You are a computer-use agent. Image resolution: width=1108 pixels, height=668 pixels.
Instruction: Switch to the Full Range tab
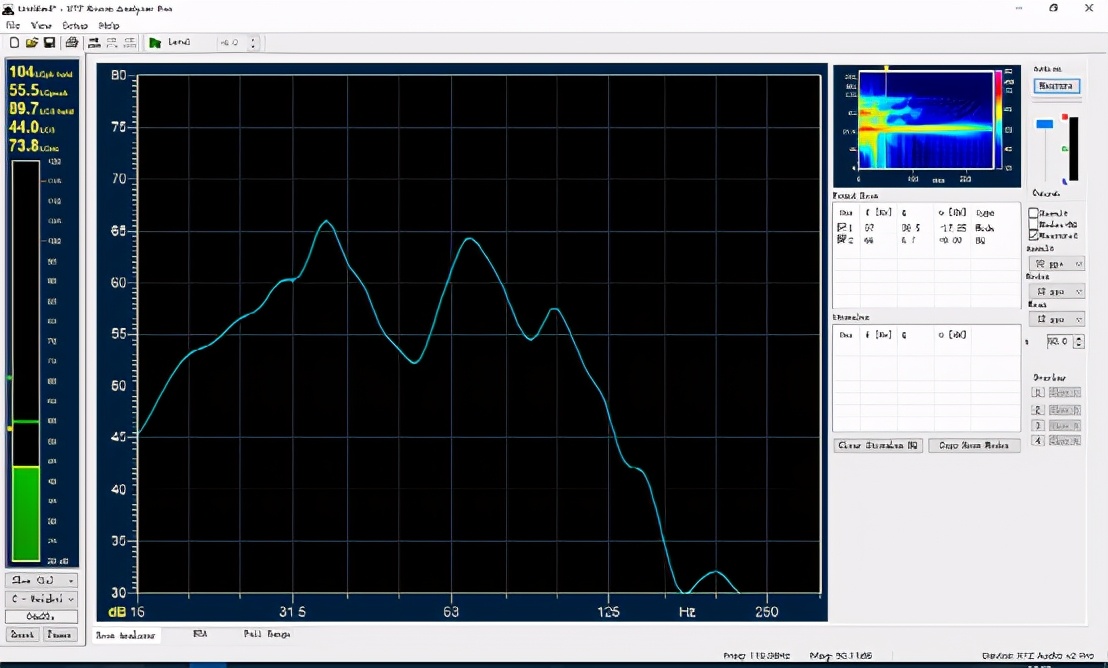(x=267, y=634)
